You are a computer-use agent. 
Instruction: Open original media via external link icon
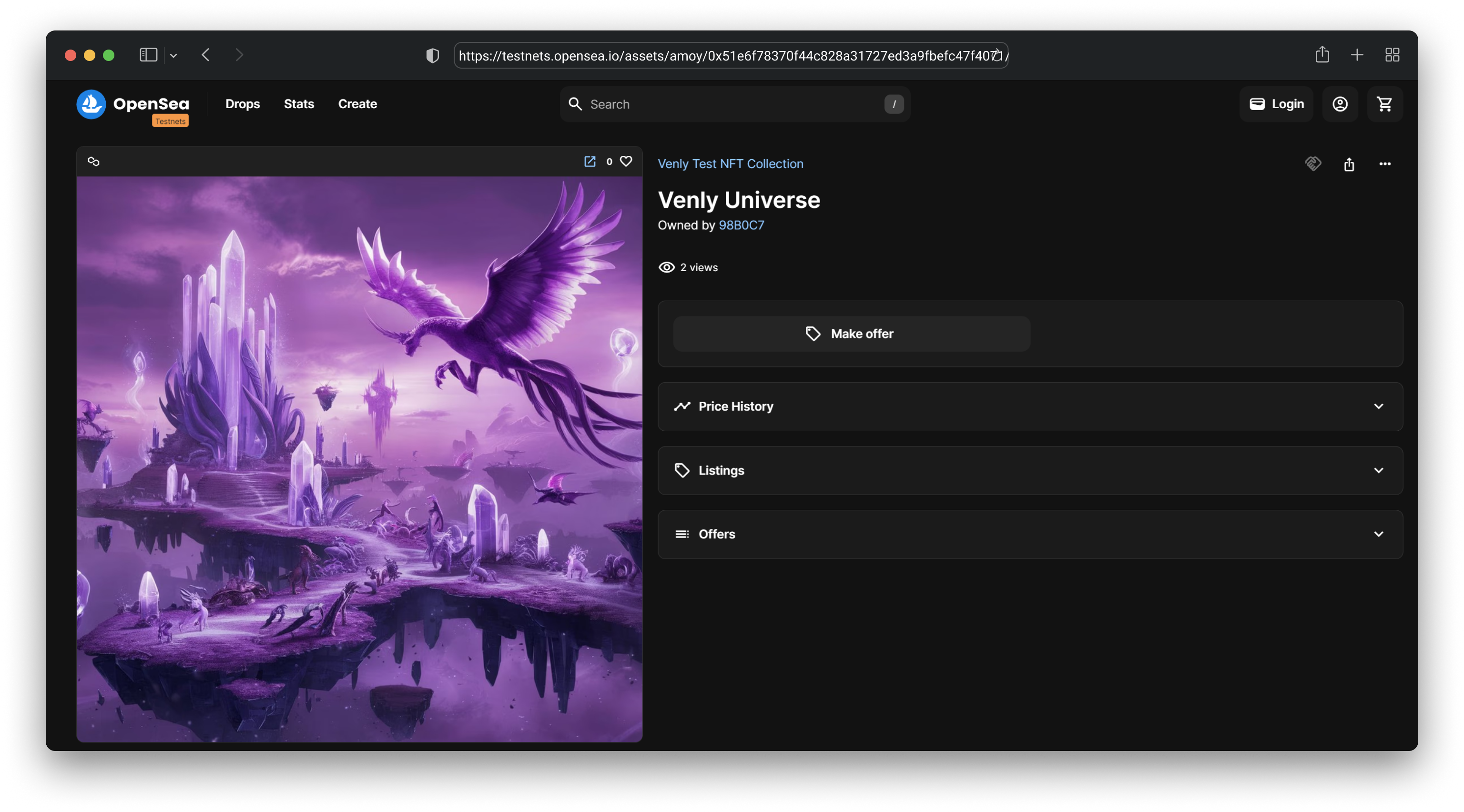(x=590, y=162)
